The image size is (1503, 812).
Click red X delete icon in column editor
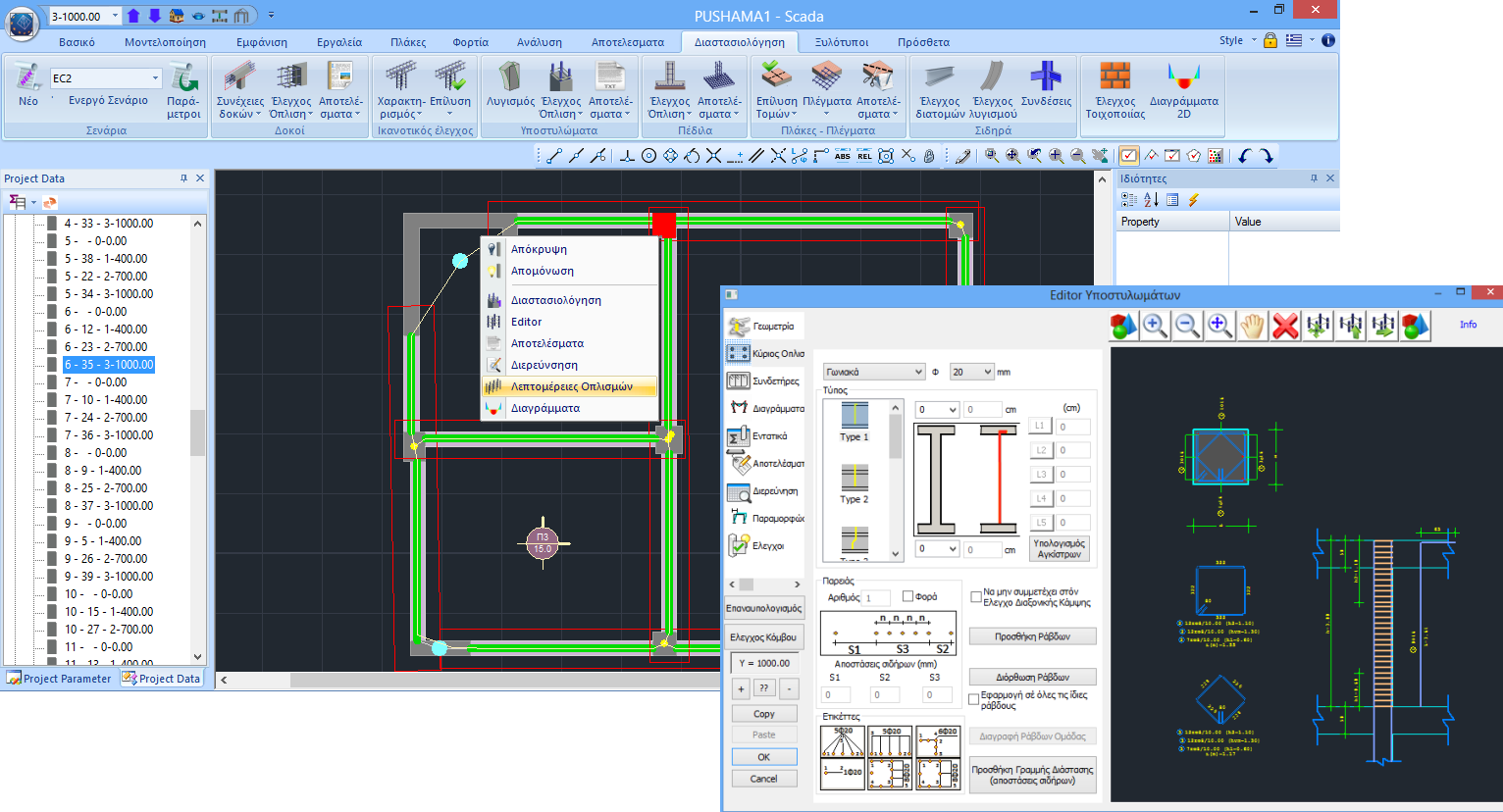click(1285, 326)
